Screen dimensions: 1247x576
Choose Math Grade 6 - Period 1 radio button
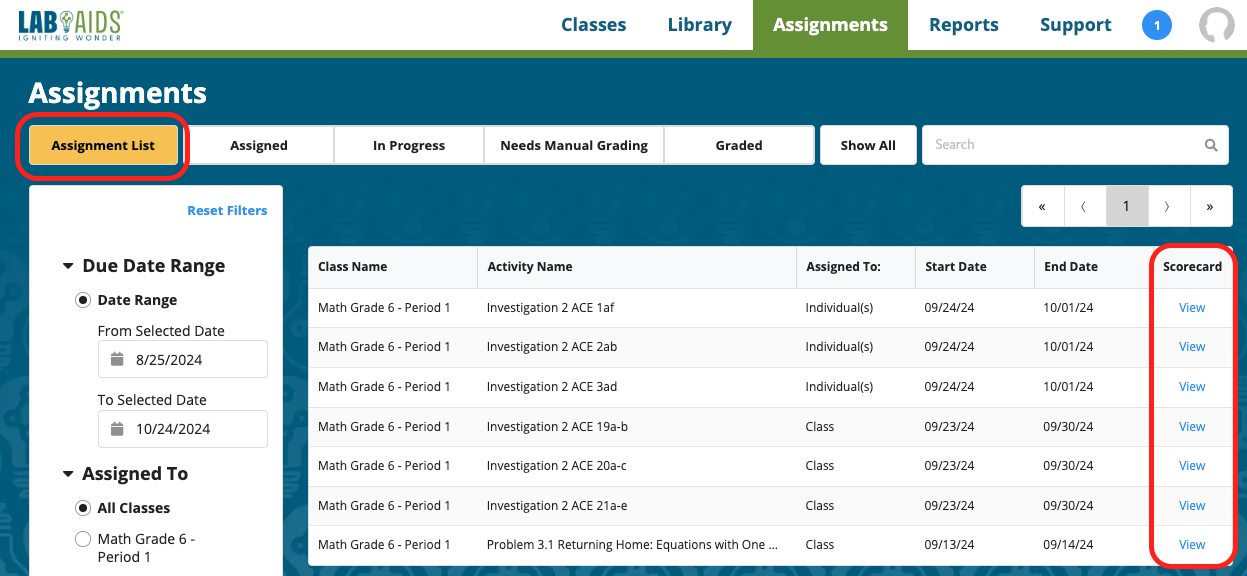83,538
